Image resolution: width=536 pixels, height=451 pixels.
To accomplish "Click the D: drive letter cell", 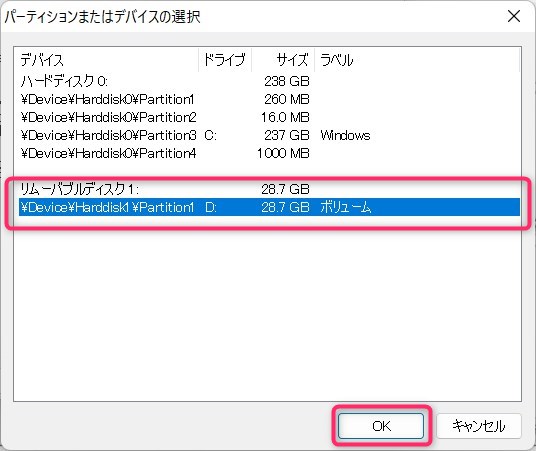I will 211,207.
